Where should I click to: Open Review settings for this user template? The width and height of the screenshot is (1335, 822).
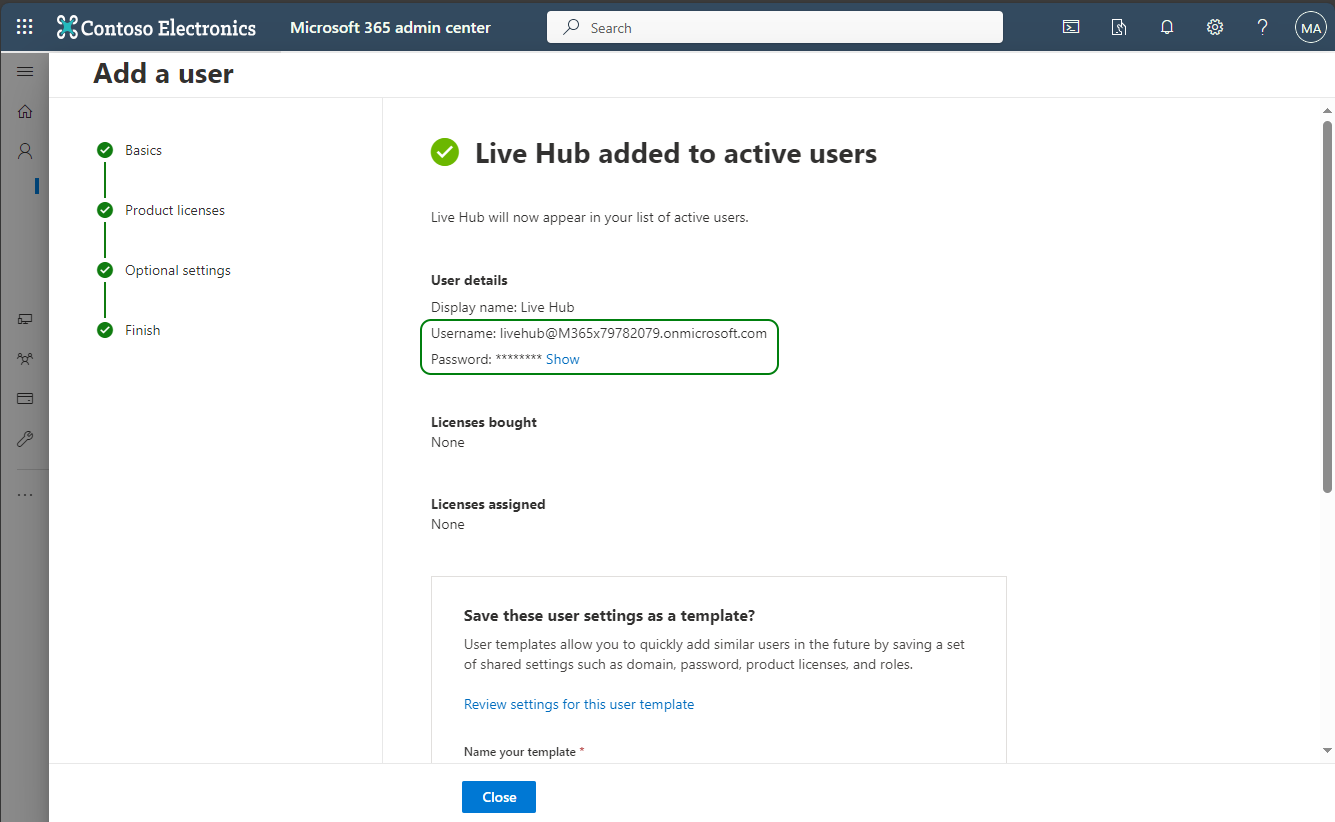click(579, 704)
